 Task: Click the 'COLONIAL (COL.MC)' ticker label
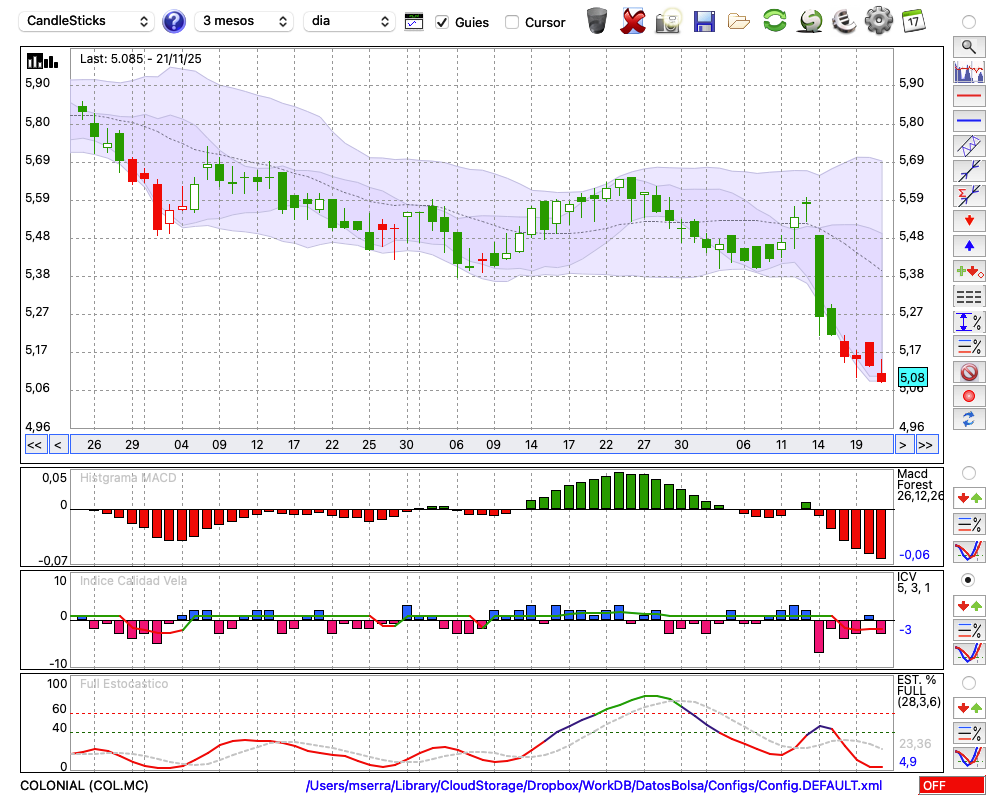click(84, 786)
